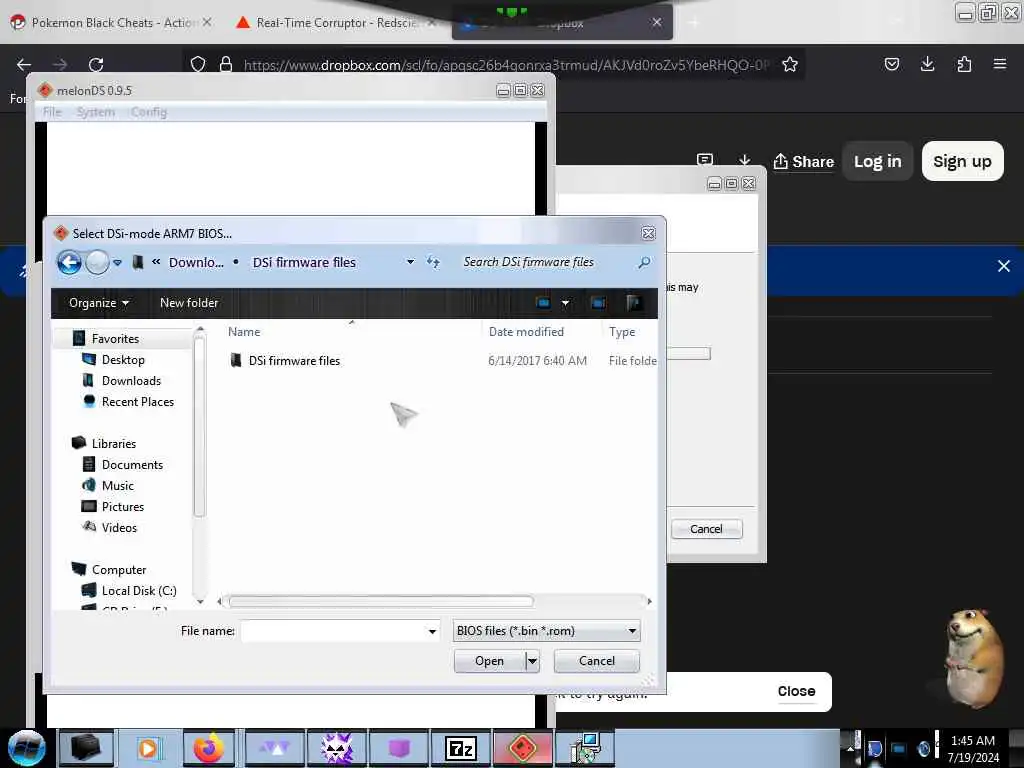The width and height of the screenshot is (1024, 768).
Task: Cancel the BIOS file selection dialog
Action: [x=596, y=661]
